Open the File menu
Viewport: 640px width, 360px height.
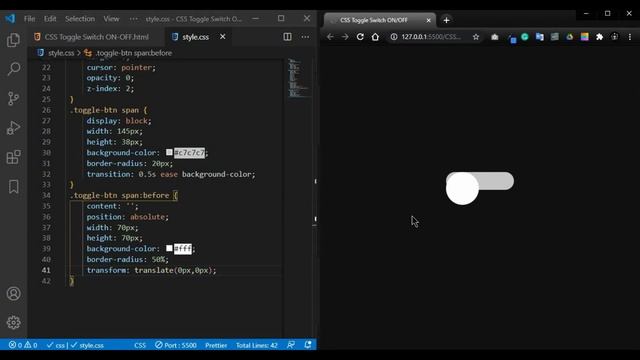pyautogui.click(x=29, y=19)
